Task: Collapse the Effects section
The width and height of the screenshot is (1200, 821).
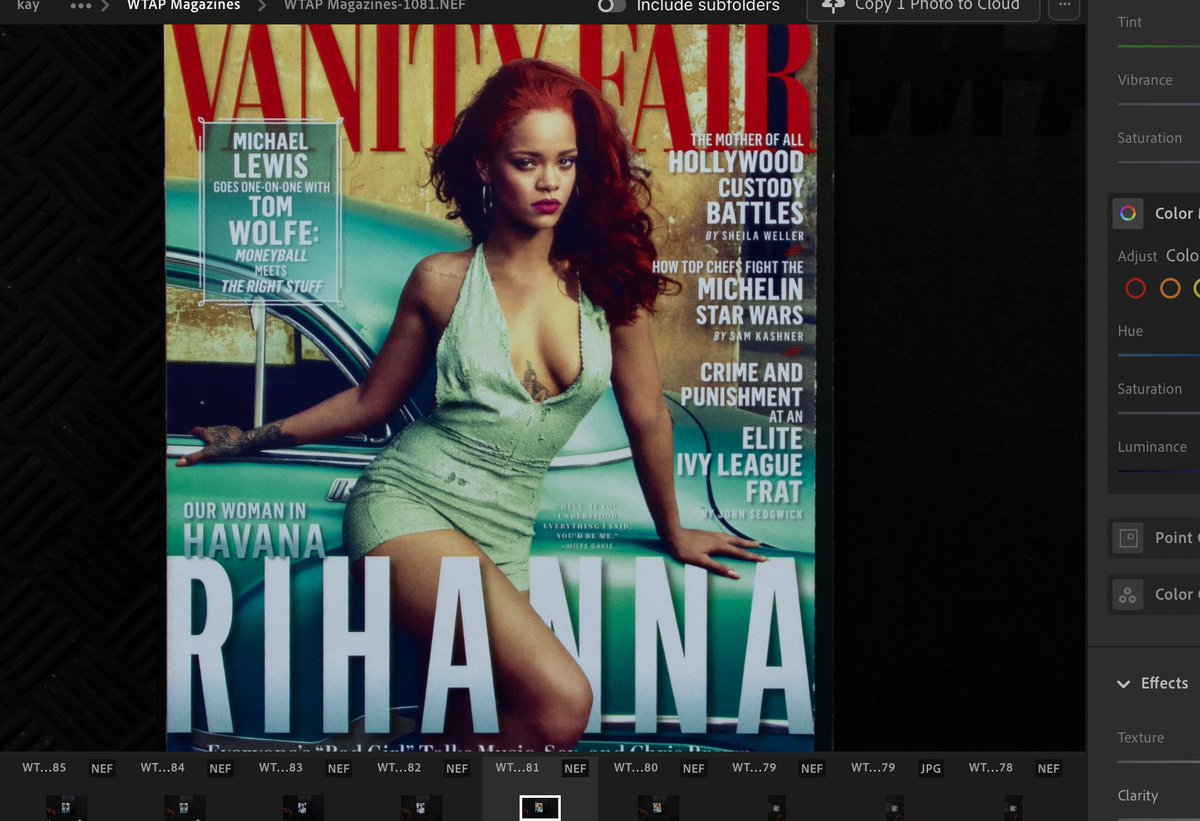Action: coord(1124,684)
